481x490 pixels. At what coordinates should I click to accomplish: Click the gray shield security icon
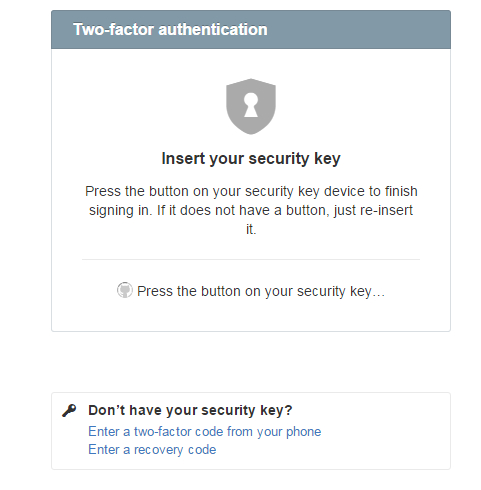click(251, 106)
